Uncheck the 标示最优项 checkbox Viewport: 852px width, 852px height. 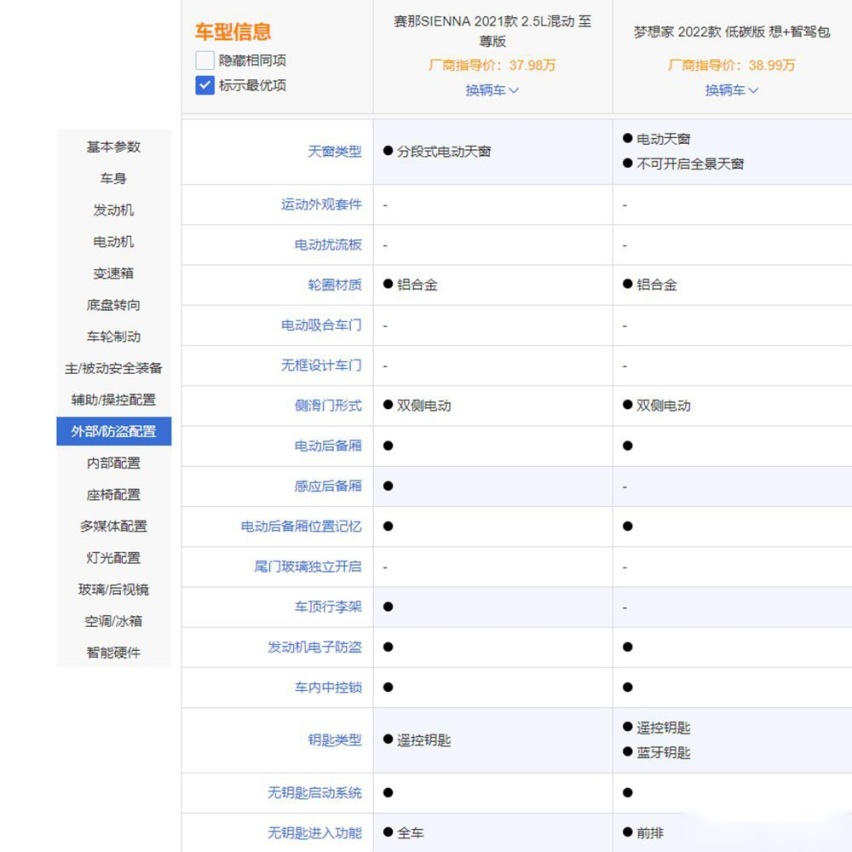[204, 85]
